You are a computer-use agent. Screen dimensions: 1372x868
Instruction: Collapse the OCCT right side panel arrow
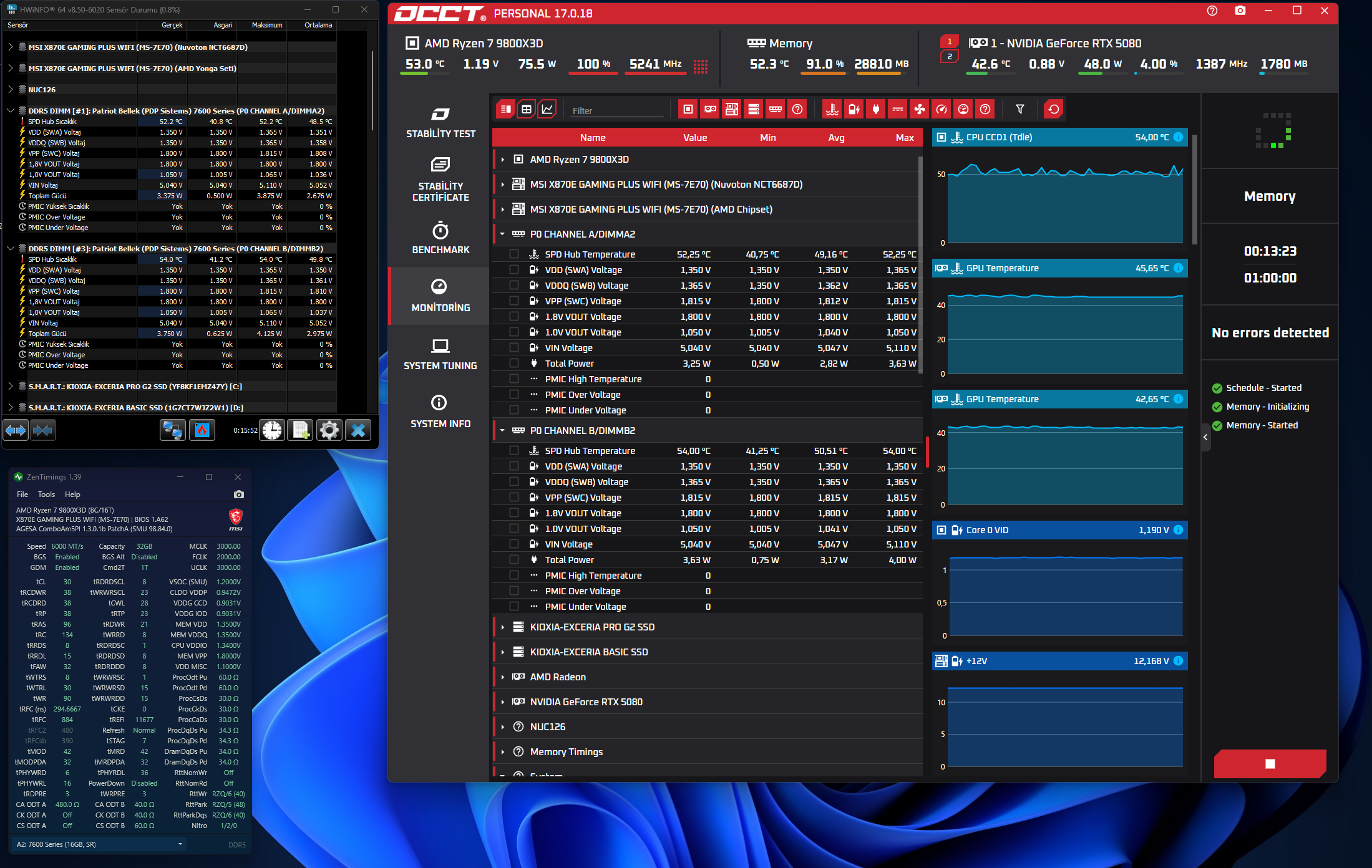(x=1205, y=437)
